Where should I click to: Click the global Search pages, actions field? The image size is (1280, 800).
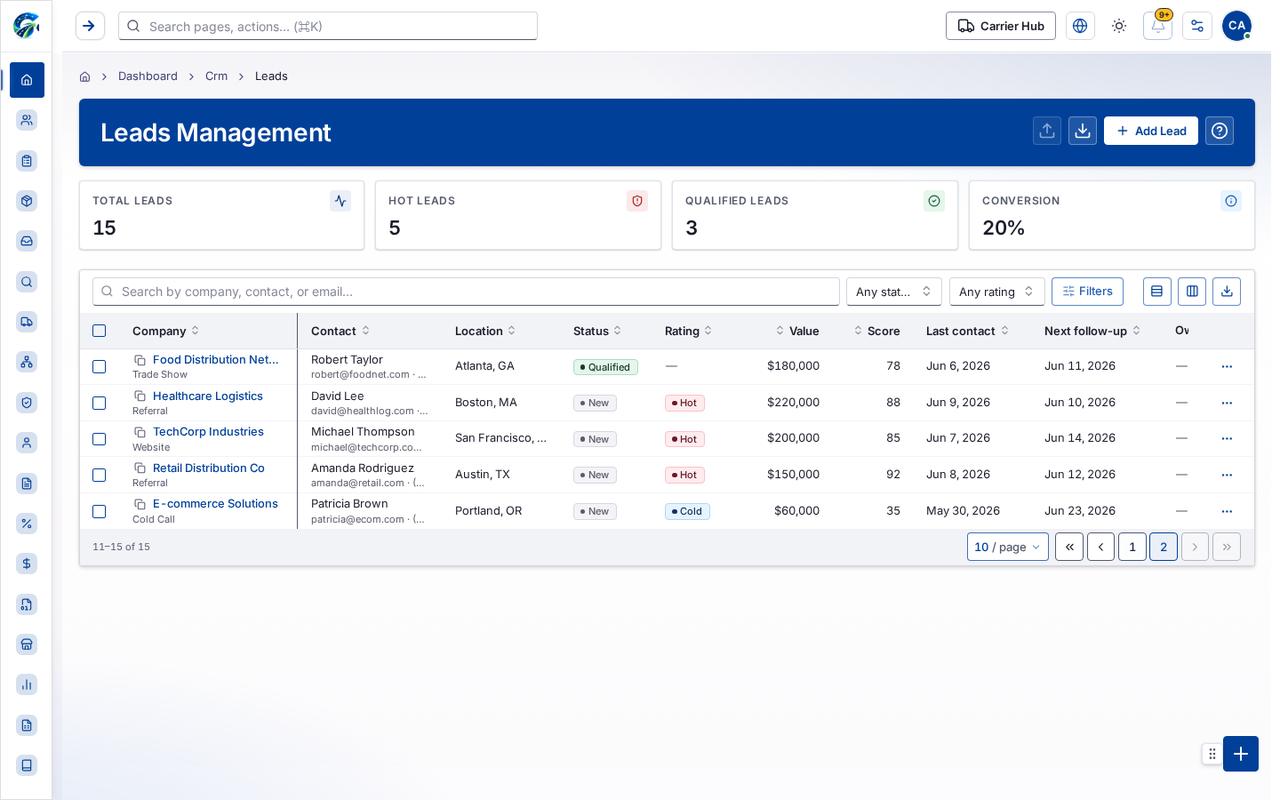328,26
